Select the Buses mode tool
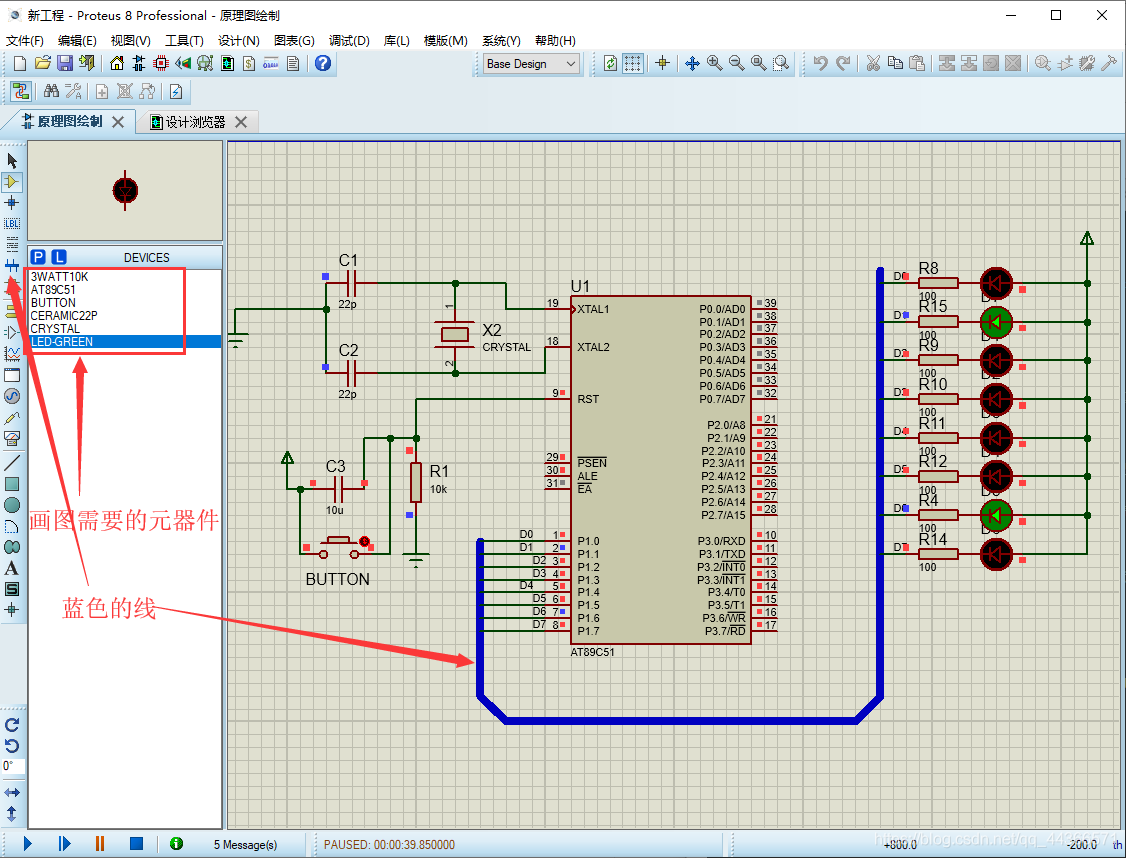Image resolution: width=1126 pixels, height=858 pixels. [12, 266]
